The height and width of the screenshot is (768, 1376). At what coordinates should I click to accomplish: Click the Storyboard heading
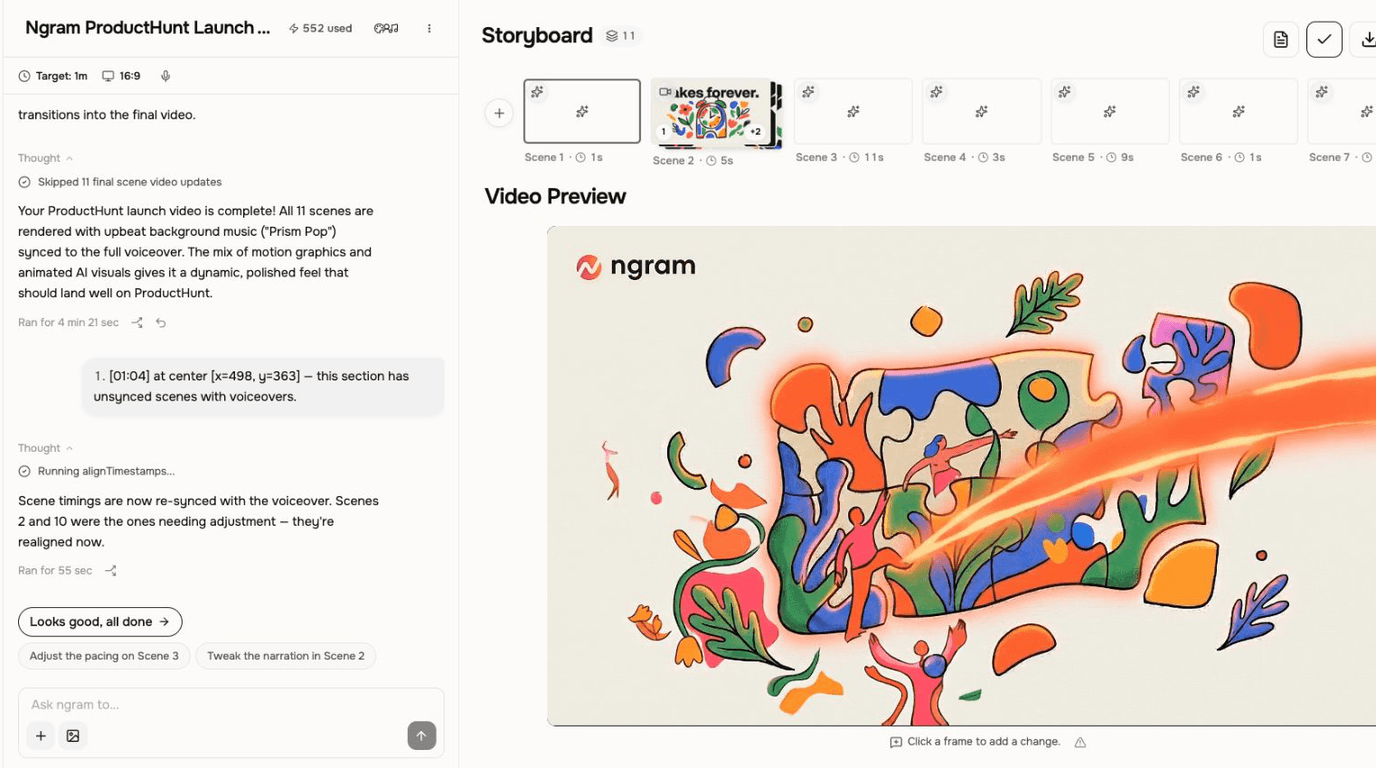coord(537,36)
